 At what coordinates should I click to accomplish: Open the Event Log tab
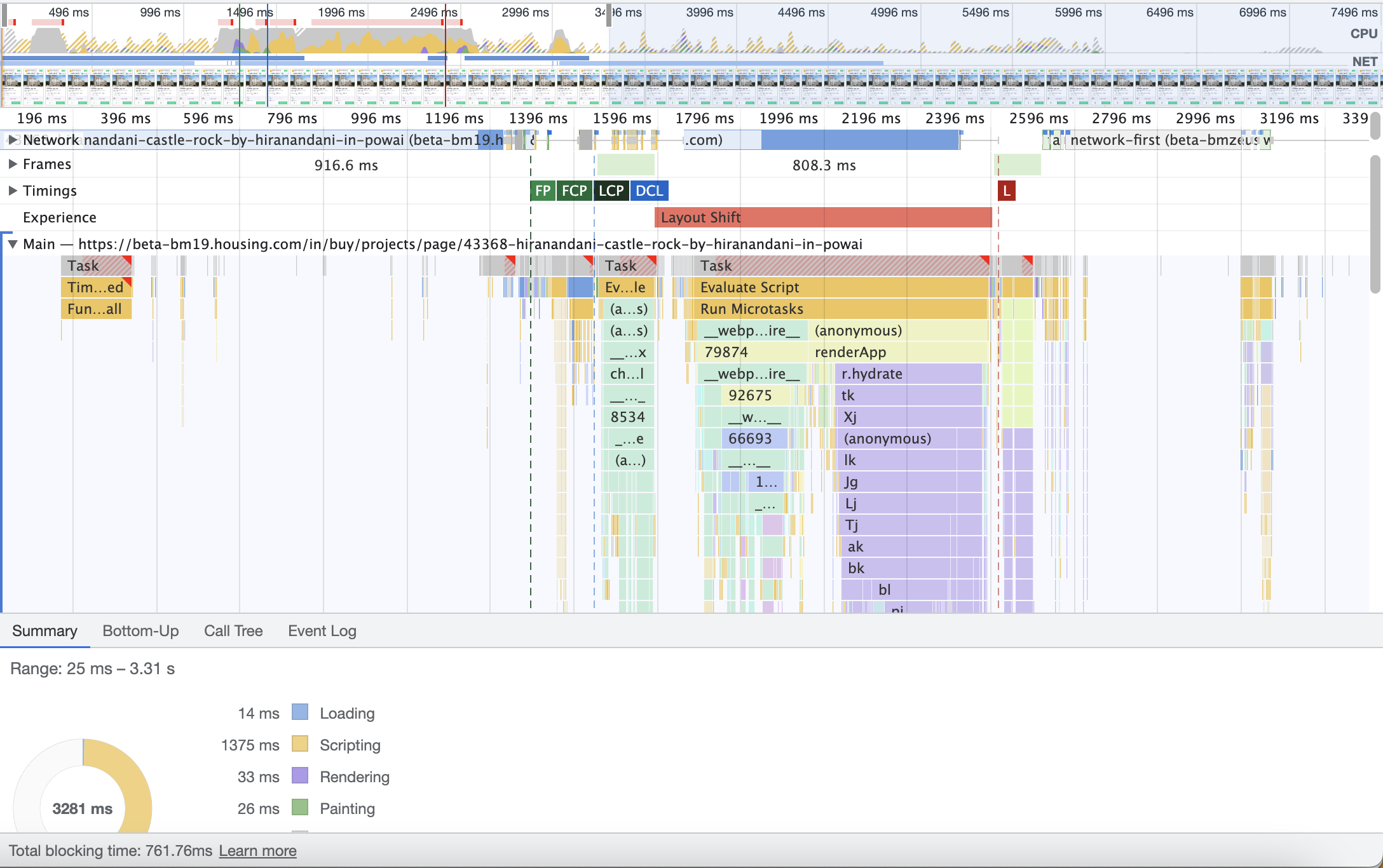coord(322,630)
